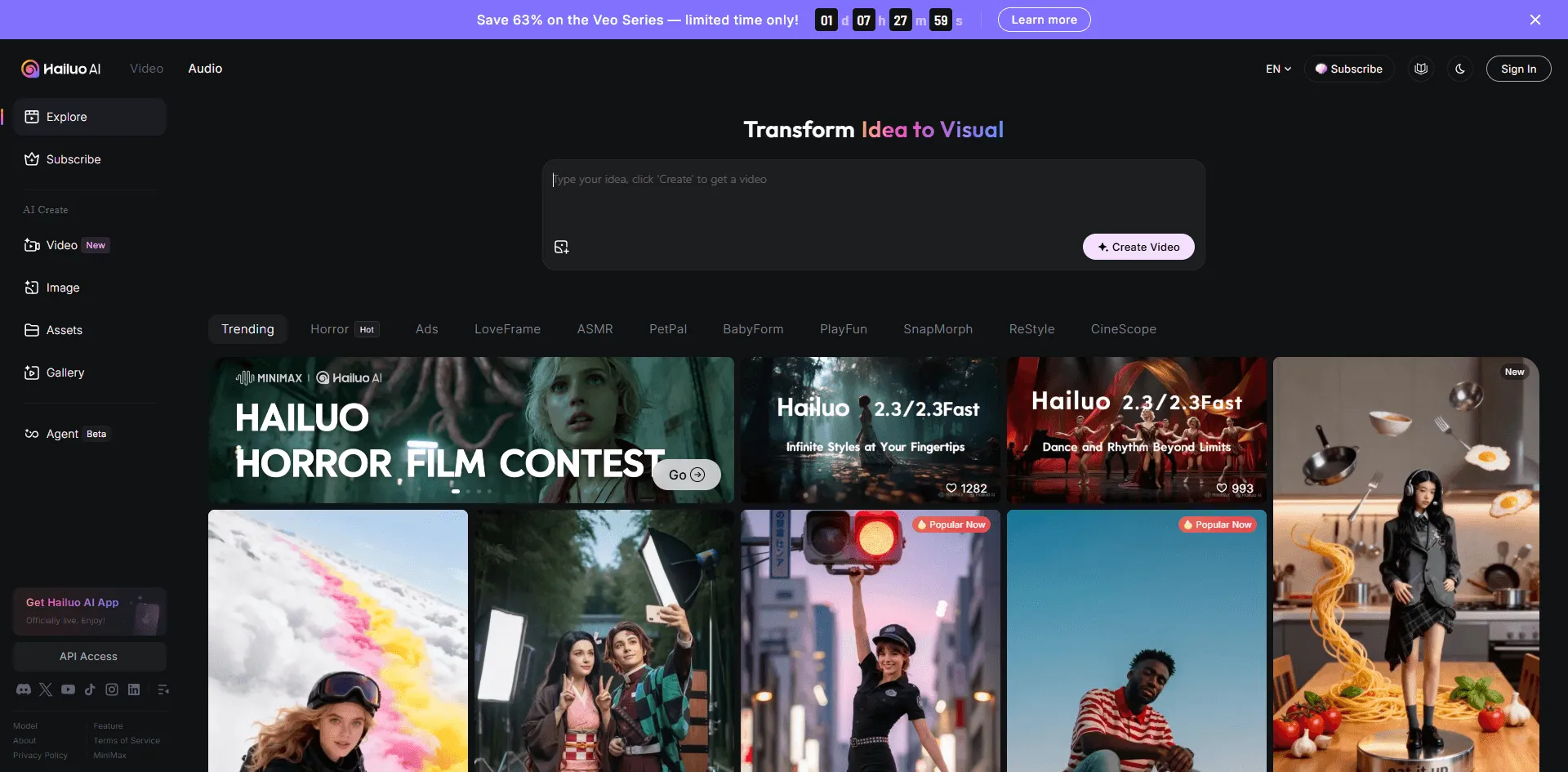Click the Sign In button

pyautogui.click(x=1518, y=69)
